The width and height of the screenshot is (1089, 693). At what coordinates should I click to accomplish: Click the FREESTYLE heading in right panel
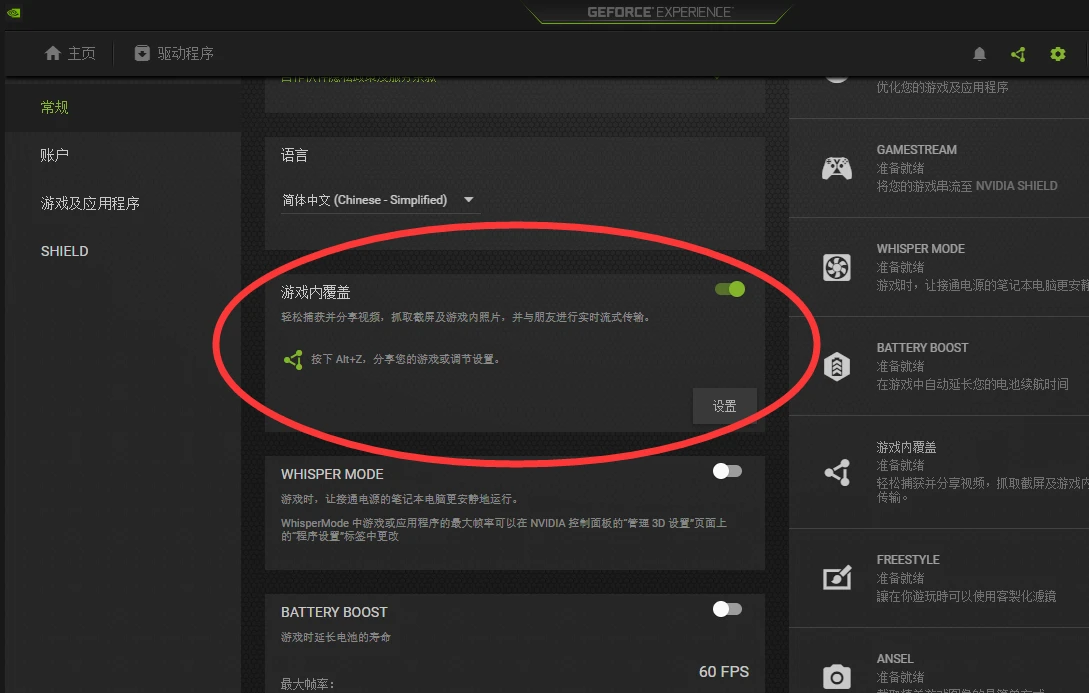908,560
